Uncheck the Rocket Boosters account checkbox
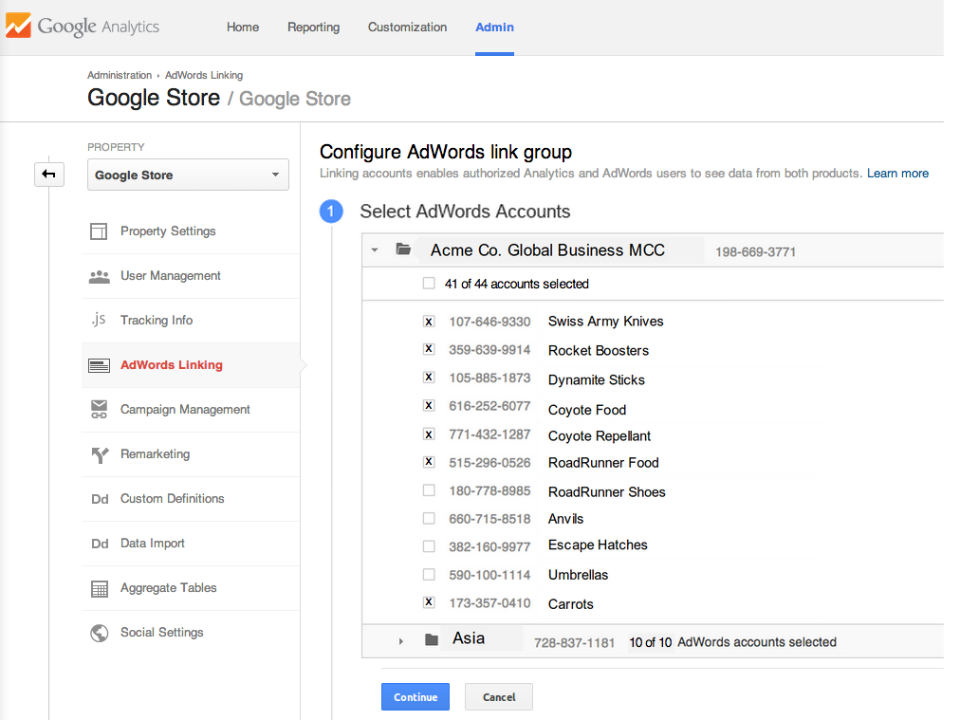960x720 pixels. [429, 349]
